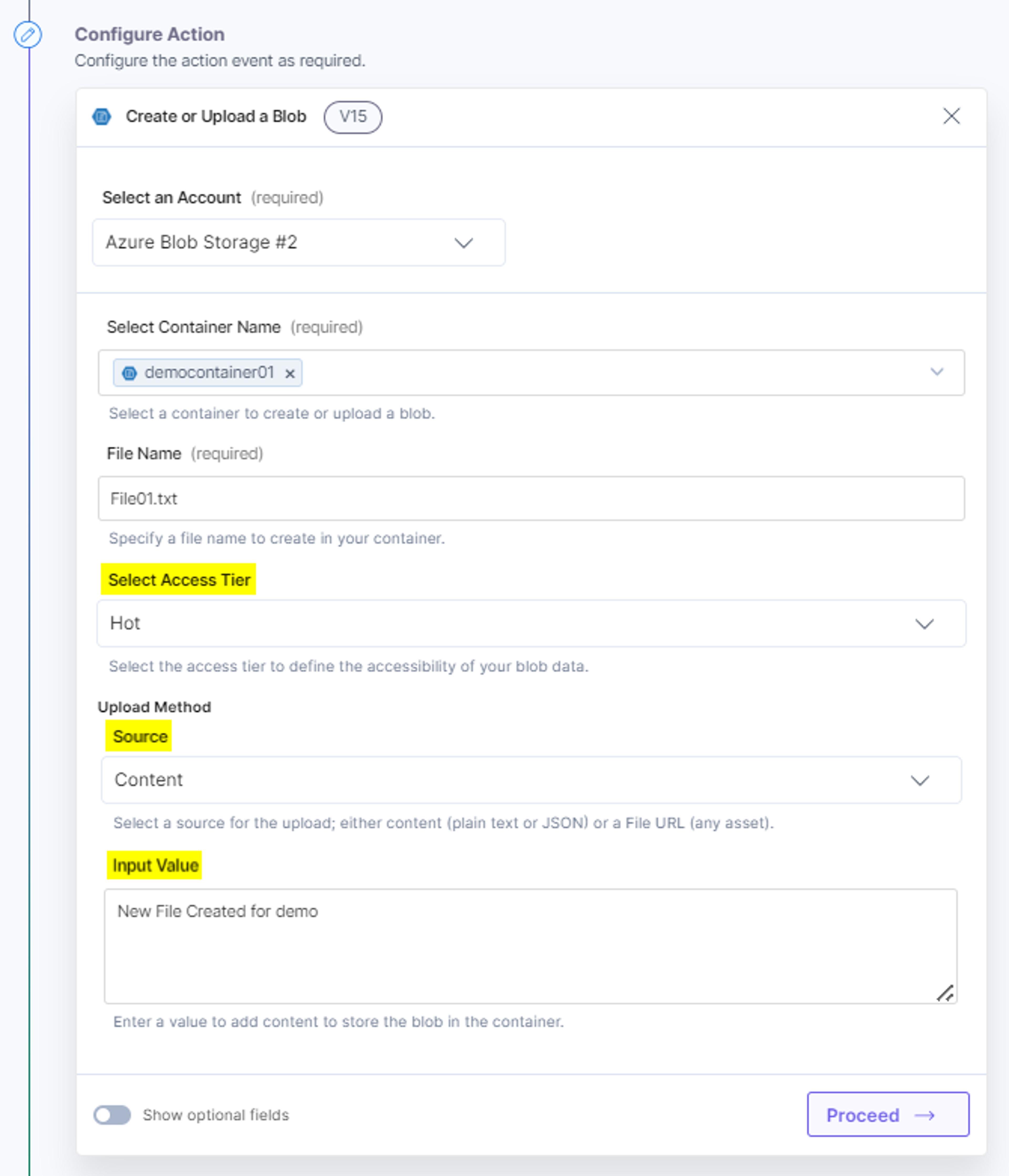The height and width of the screenshot is (1176, 1009).
Task: Open the Select an Account dropdown
Action: point(298,242)
